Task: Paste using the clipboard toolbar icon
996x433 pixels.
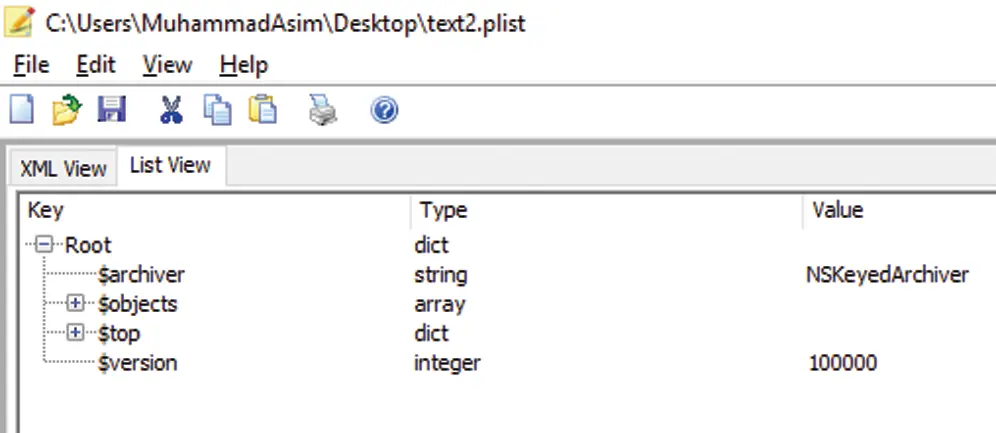Action: click(262, 109)
